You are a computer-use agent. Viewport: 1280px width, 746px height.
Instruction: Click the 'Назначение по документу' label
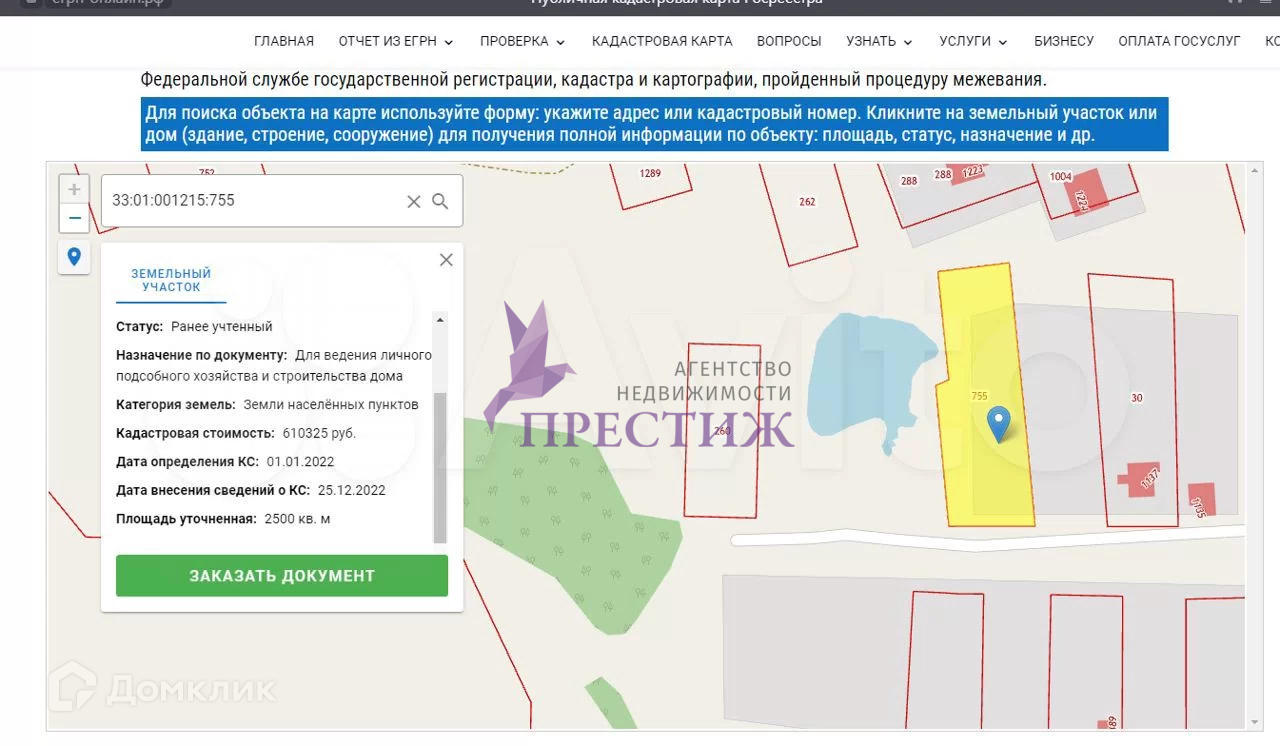(202, 355)
